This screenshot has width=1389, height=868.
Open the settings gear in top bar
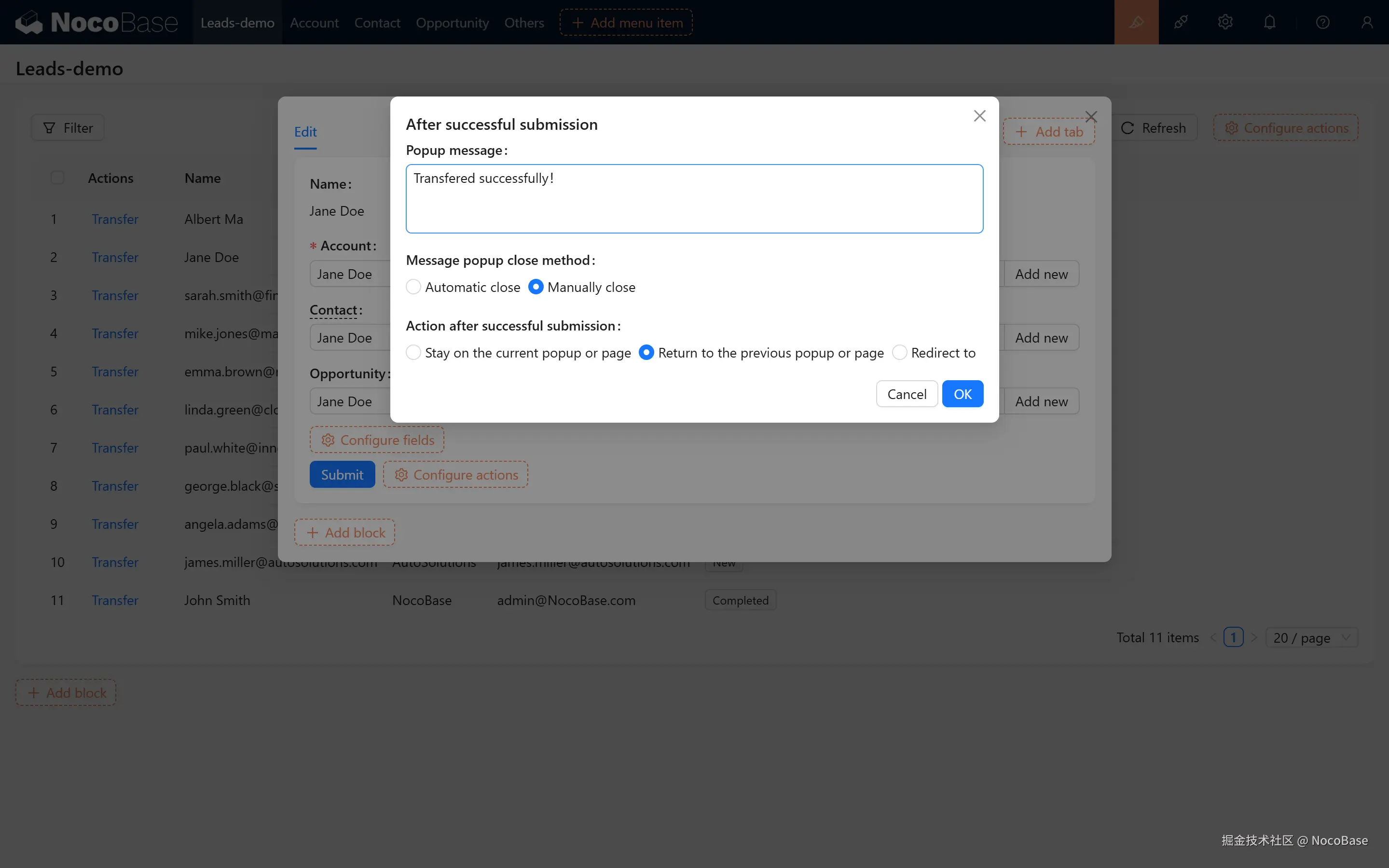point(1225,22)
